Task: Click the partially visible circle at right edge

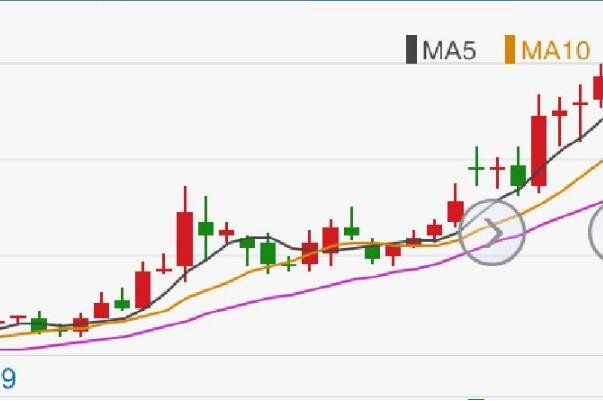Action: click(596, 232)
